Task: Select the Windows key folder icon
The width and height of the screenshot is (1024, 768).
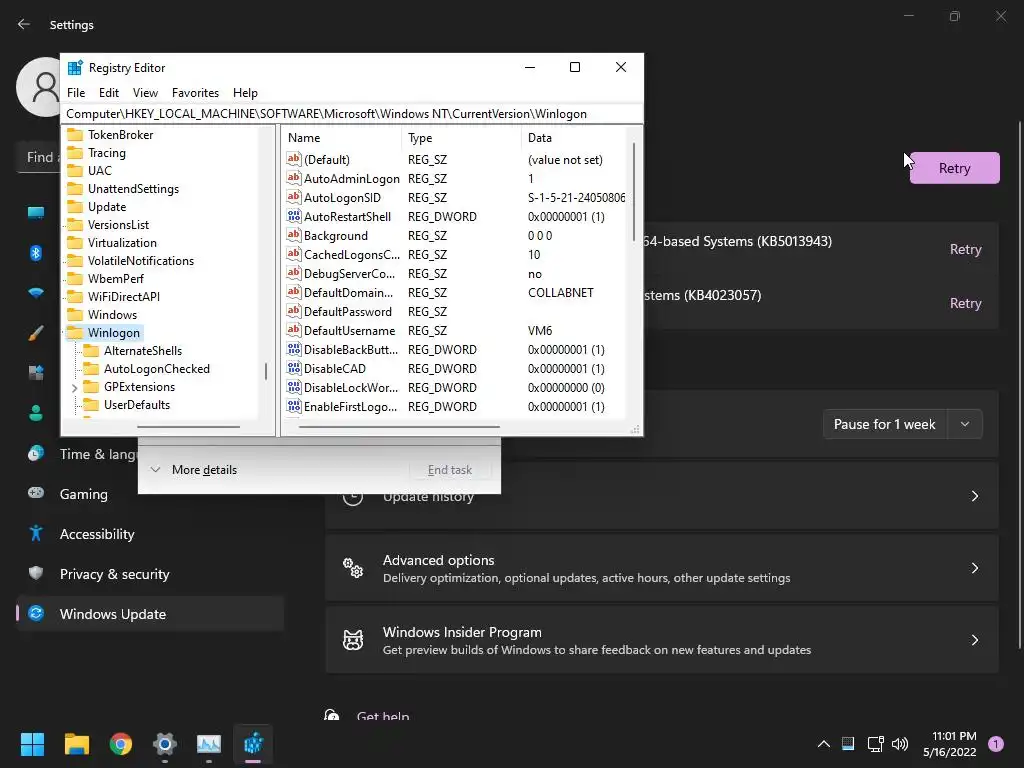Action: coord(76,314)
